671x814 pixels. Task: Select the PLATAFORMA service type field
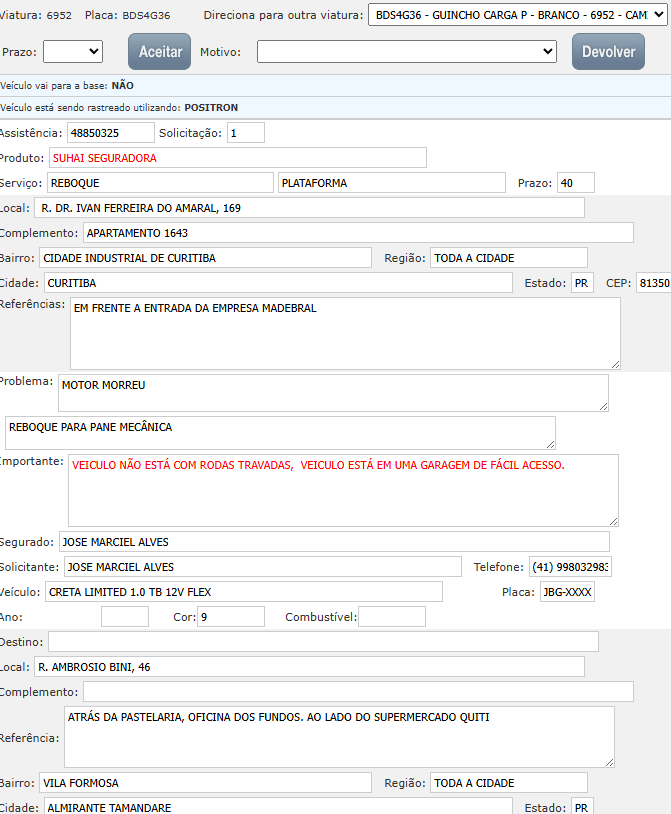[391, 182]
